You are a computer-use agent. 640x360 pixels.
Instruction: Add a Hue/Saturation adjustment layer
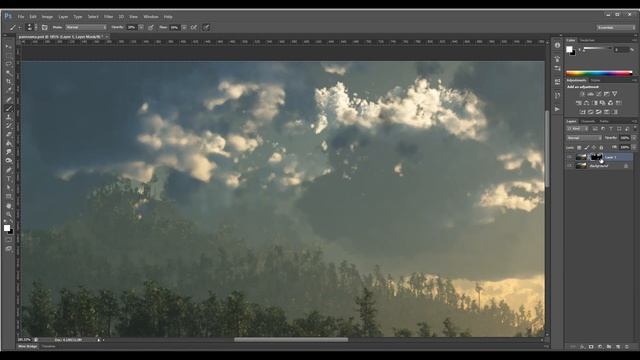pyautogui.click(x=579, y=103)
